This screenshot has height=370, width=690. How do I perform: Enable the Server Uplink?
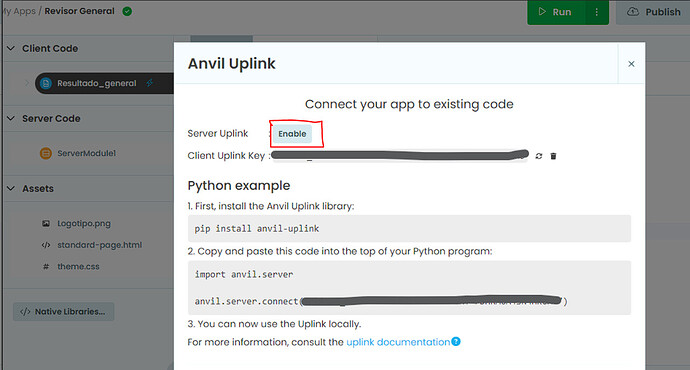point(292,134)
